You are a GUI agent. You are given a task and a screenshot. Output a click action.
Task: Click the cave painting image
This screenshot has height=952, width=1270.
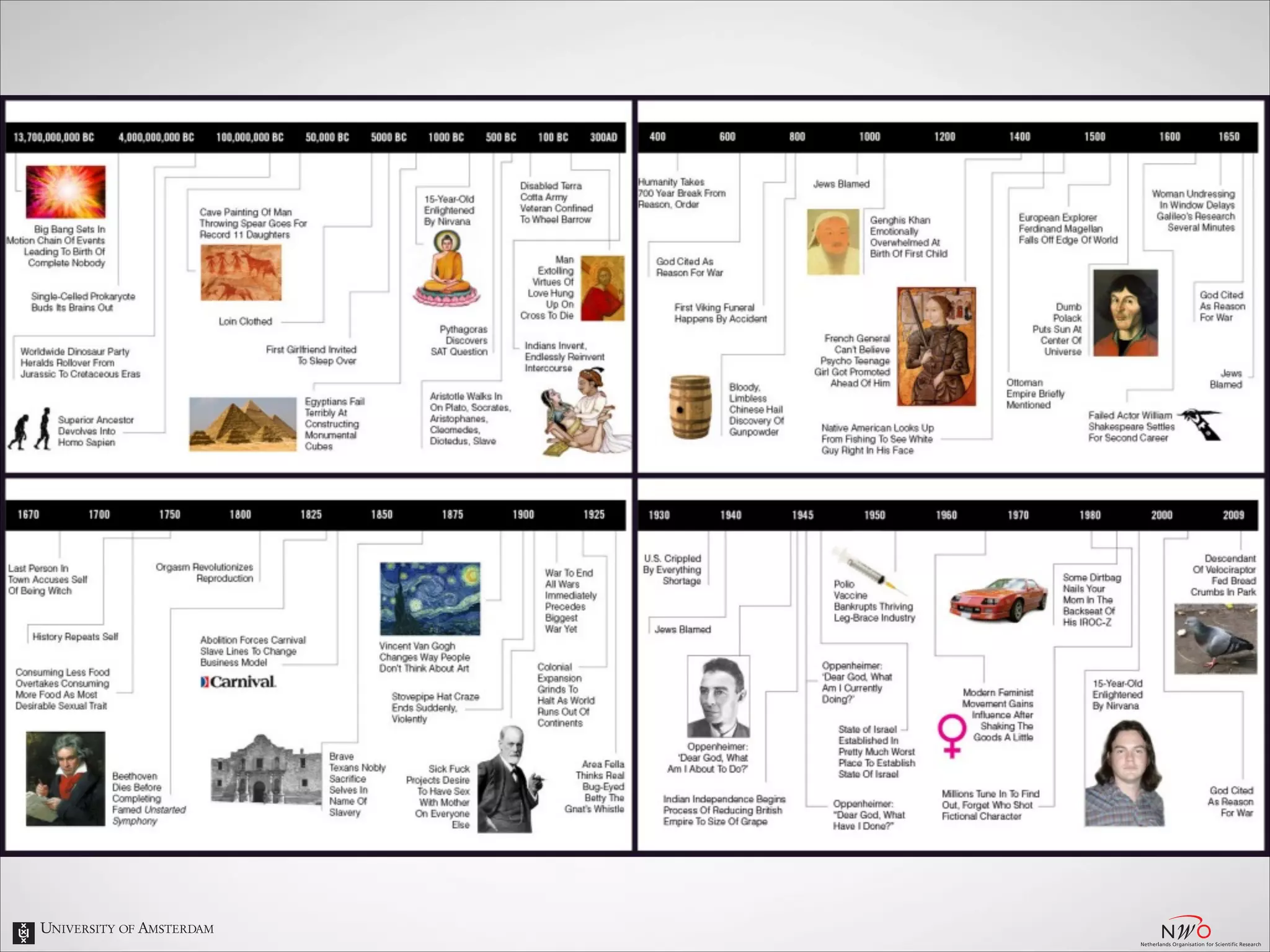point(241,273)
